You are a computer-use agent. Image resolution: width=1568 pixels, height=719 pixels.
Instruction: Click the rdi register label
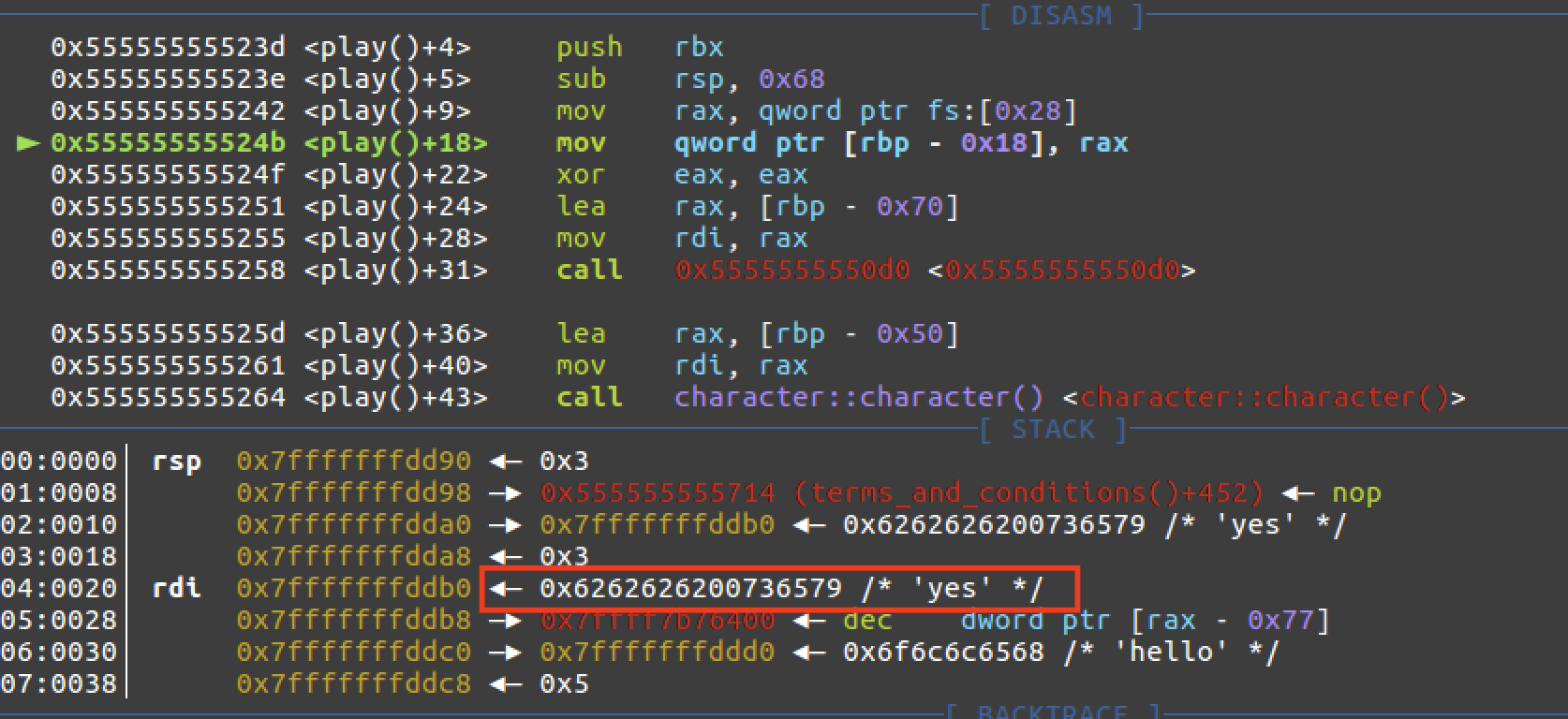[x=177, y=588]
